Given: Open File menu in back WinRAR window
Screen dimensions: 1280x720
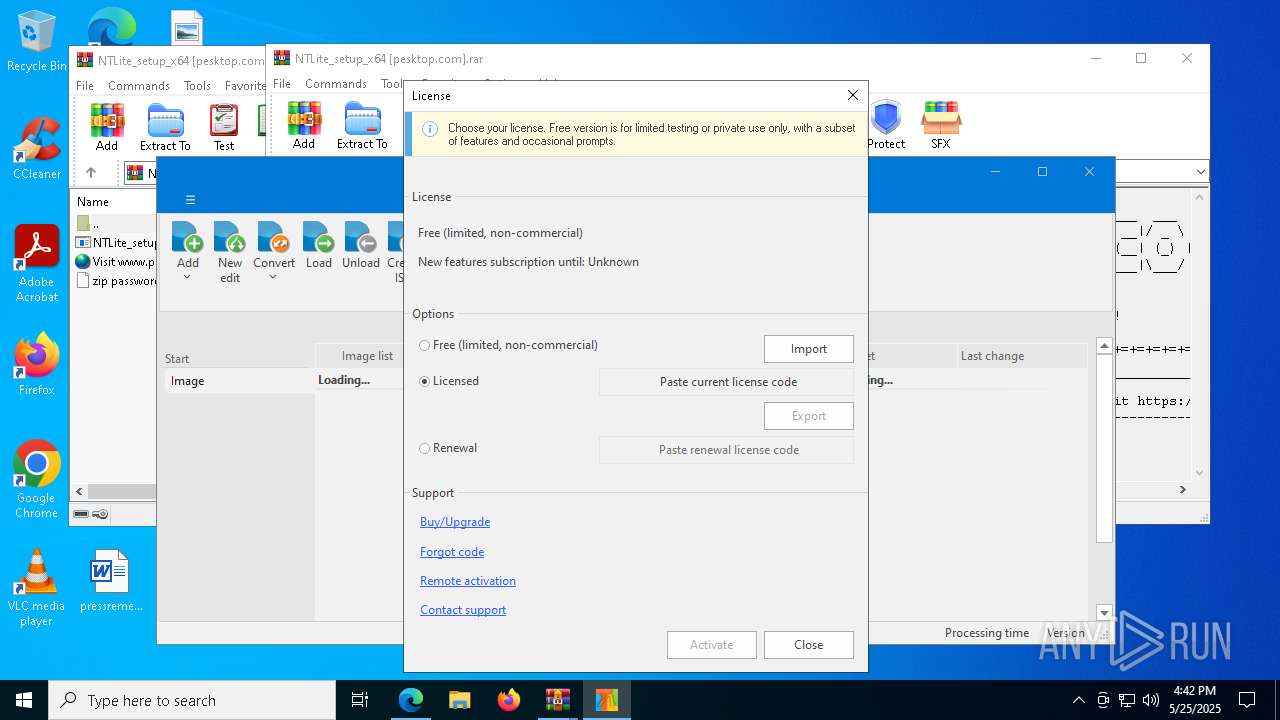Looking at the screenshot, I should click(x=85, y=86).
